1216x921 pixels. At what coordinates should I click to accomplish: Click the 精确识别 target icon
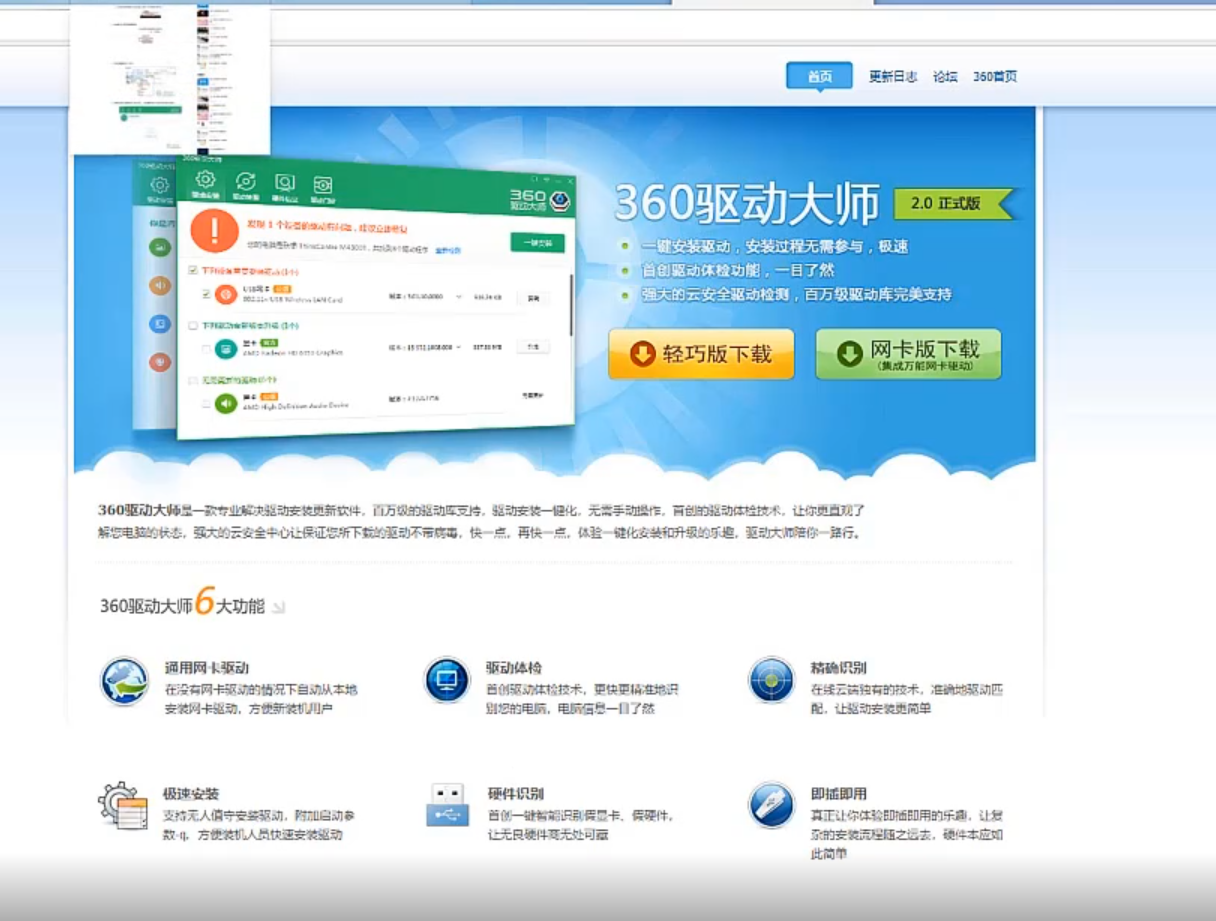click(x=771, y=681)
